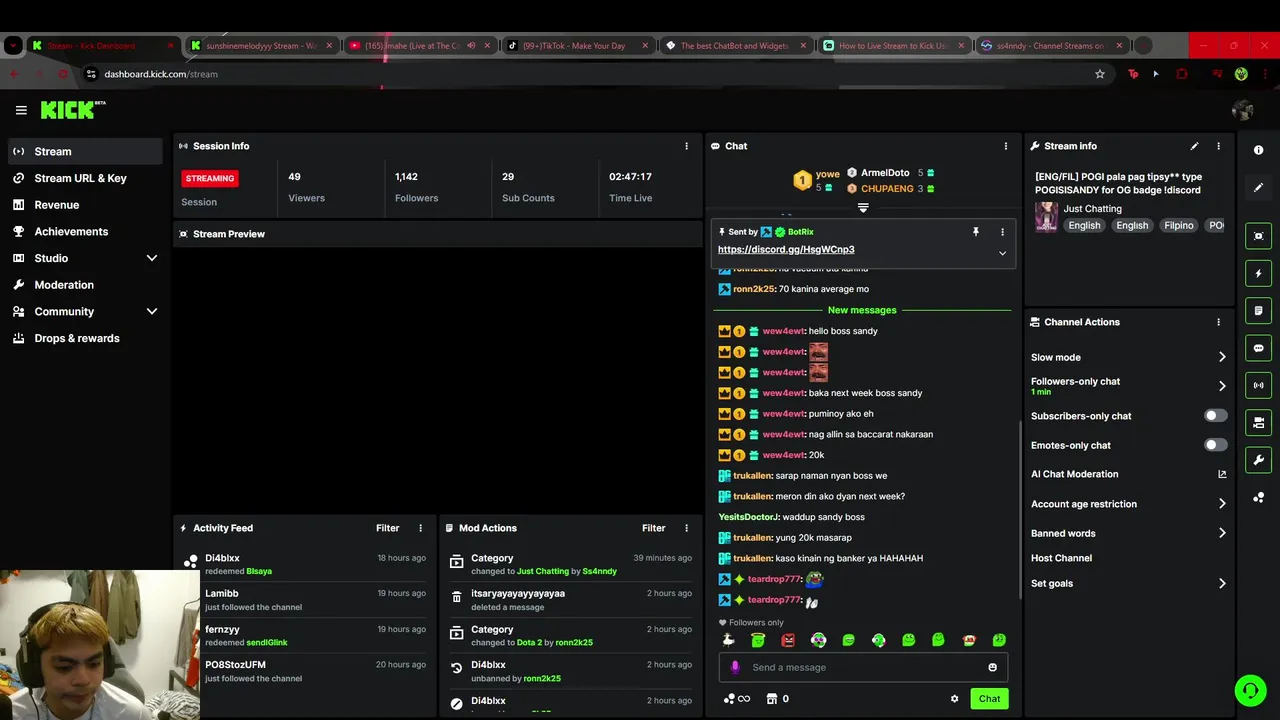Send message with the Chat button
Viewport: 1280px width, 720px height.
(989, 699)
